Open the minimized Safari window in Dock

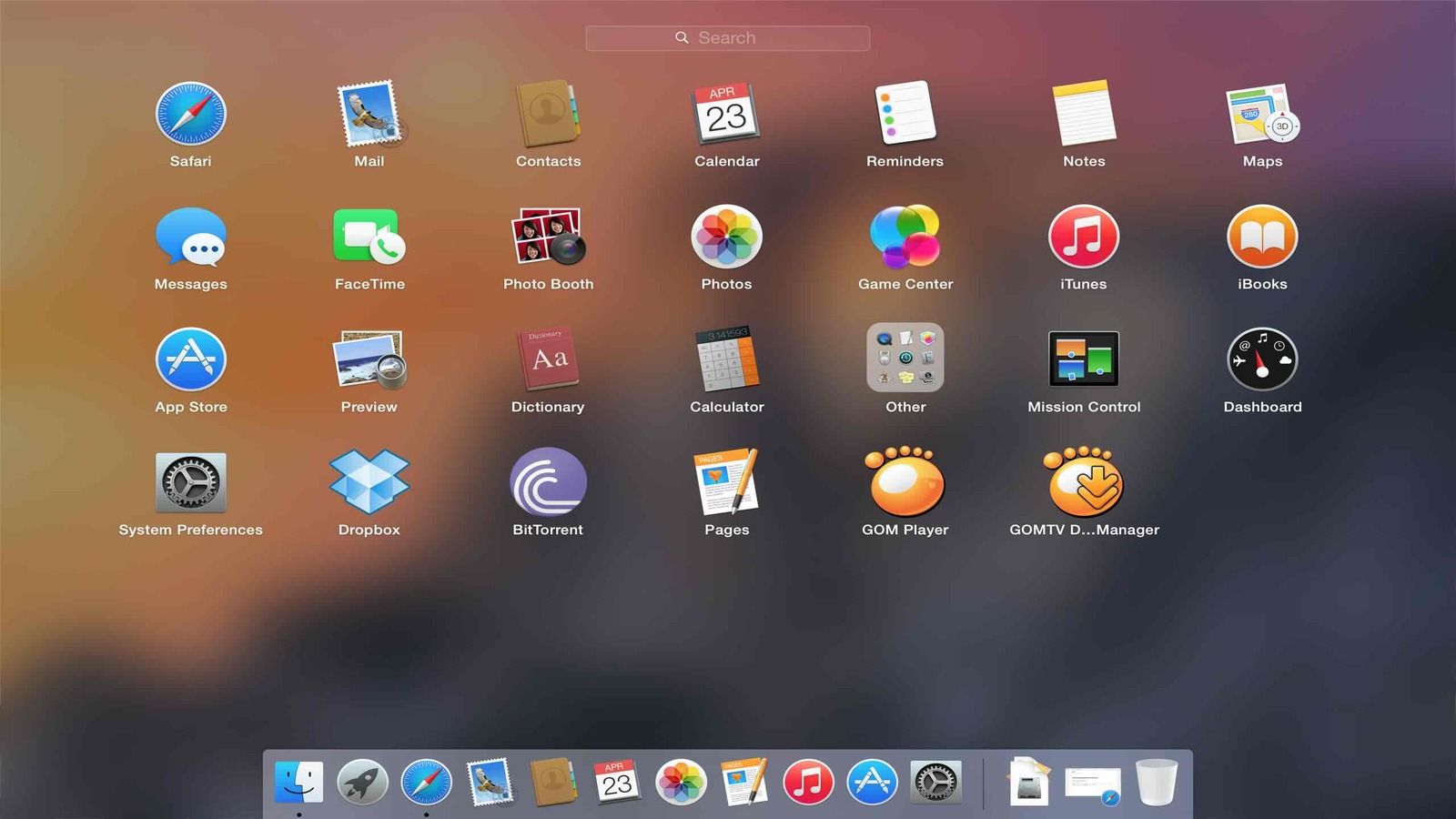point(1093,785)
